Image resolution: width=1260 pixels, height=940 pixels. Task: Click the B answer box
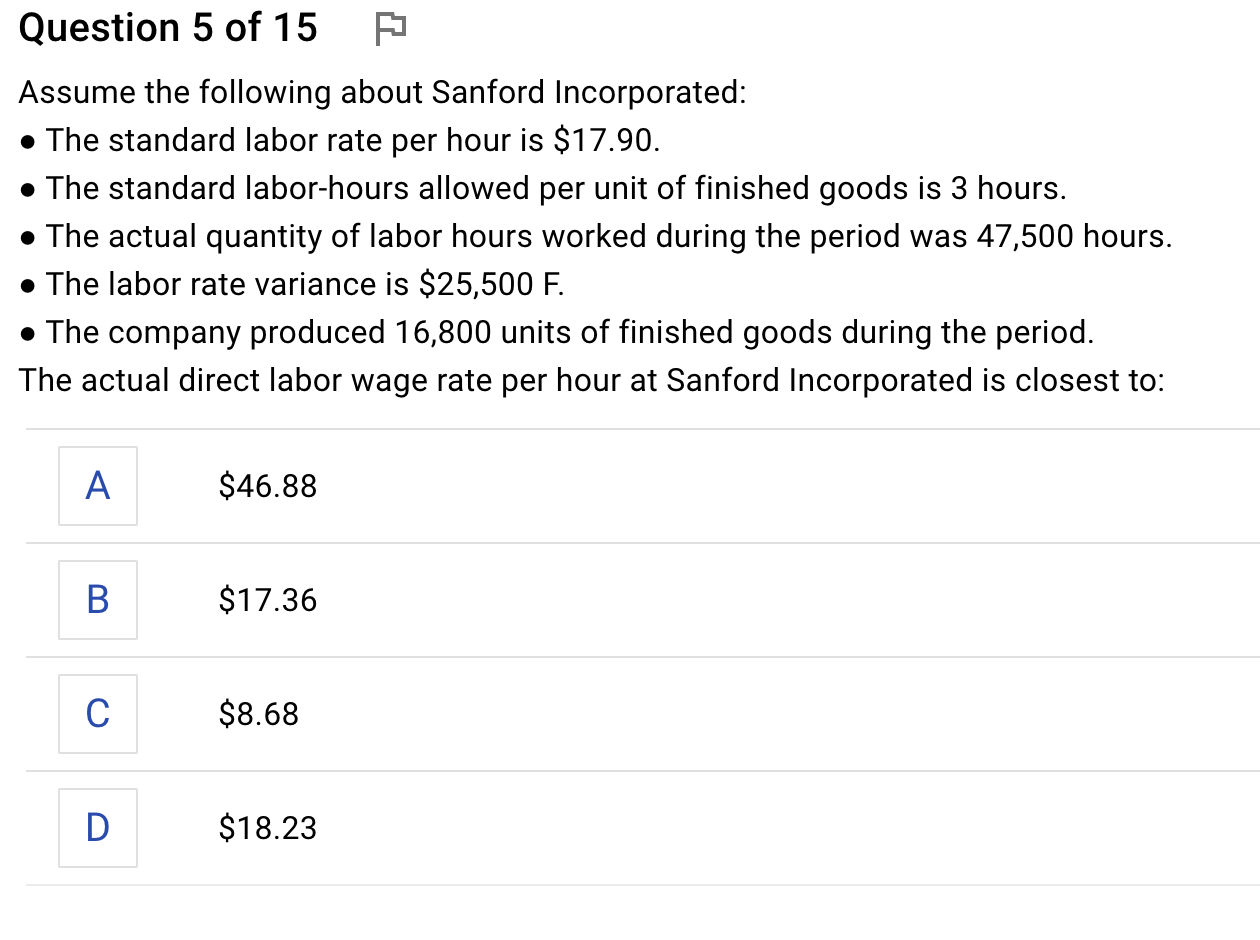97,600
